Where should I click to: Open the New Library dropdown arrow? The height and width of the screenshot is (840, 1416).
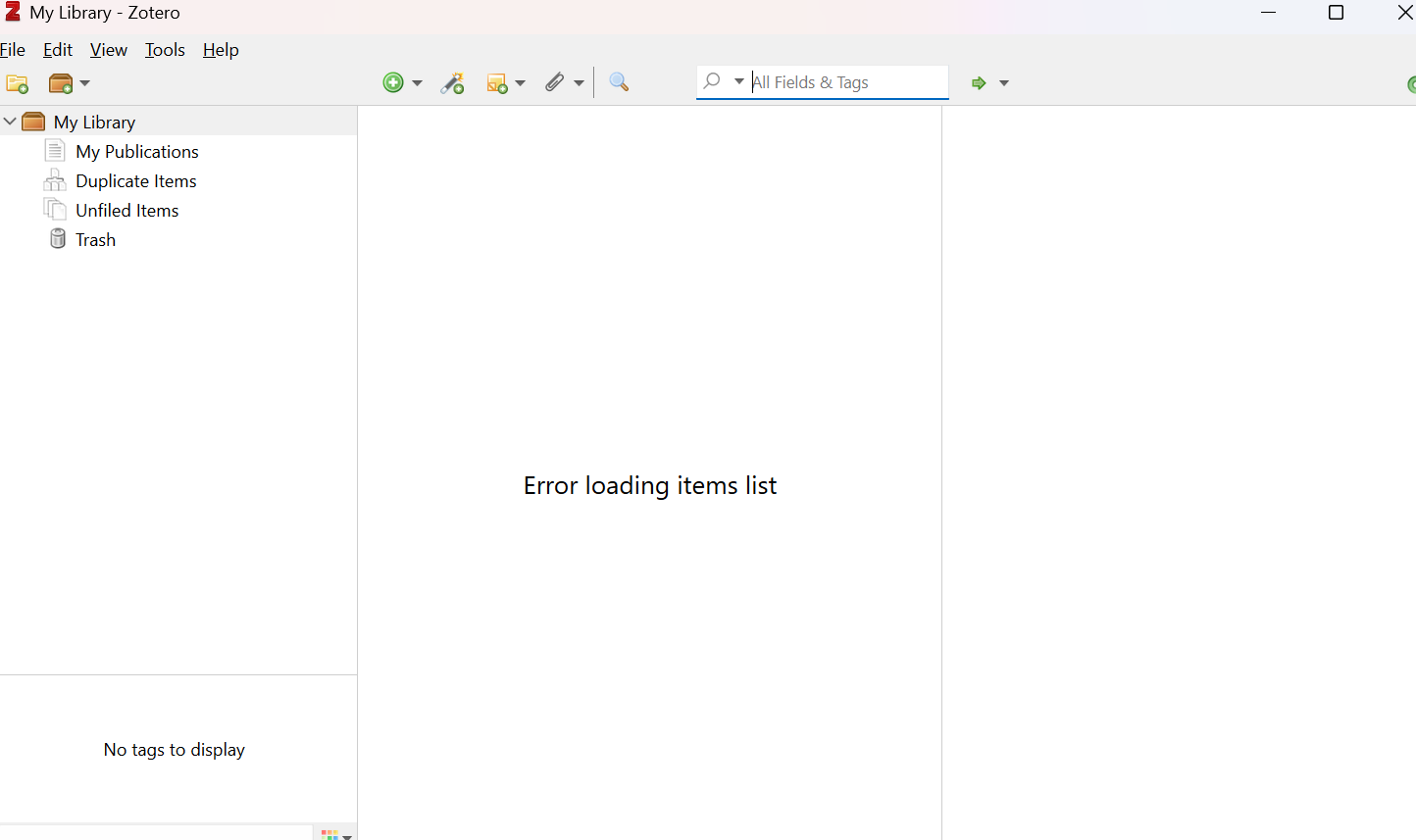[x=85, y=83]
